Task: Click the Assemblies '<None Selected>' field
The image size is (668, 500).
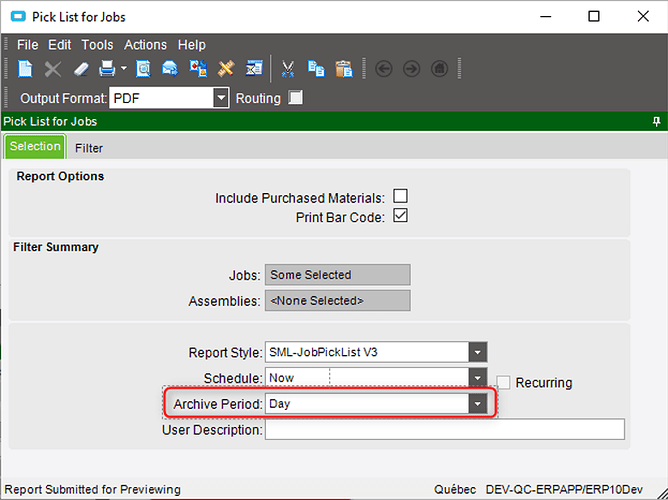Action: point(337,301)
